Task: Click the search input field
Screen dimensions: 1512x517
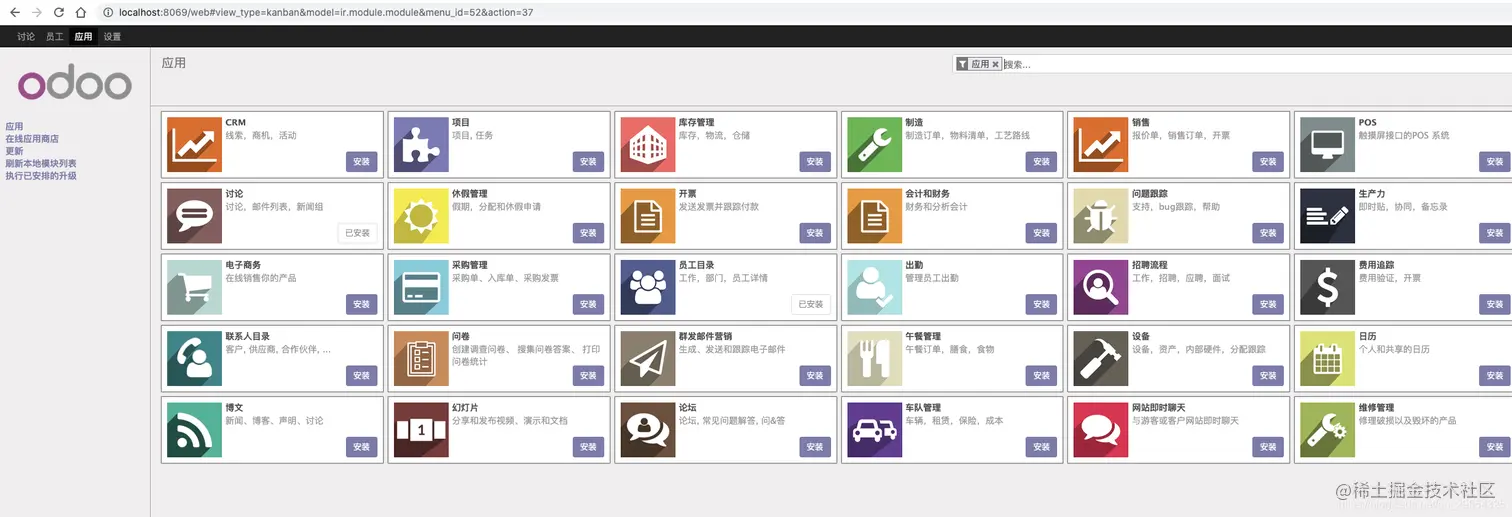Action: [1256, 64]
